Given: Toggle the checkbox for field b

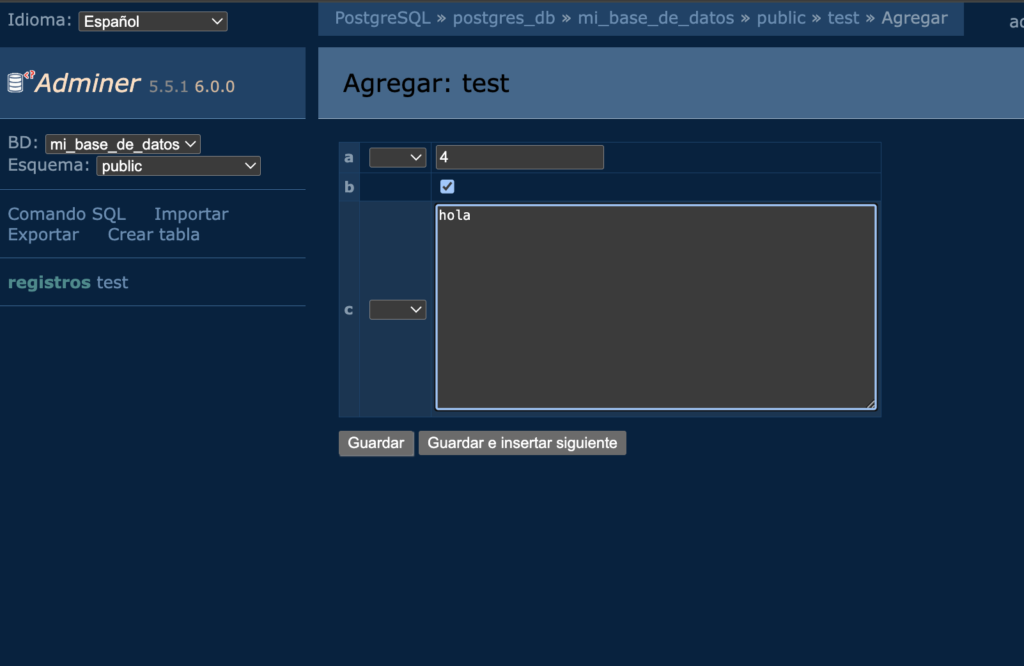Looking at the screenshot, I should 447,187.
